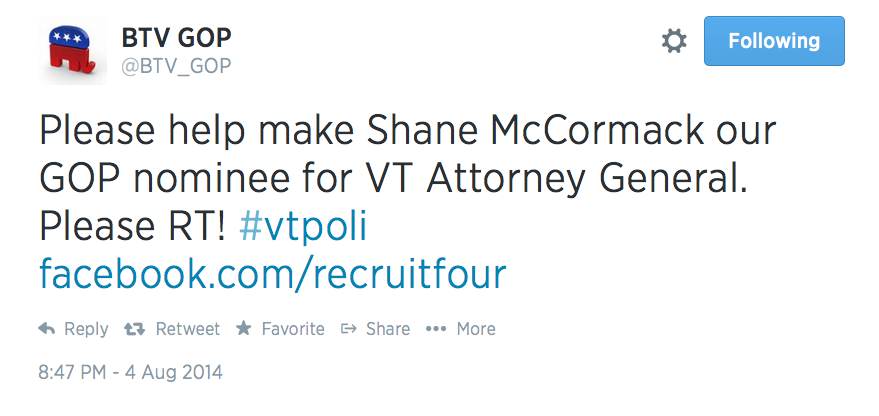
Task: Click the retweet arrows icon
Action: pos(131,329)
